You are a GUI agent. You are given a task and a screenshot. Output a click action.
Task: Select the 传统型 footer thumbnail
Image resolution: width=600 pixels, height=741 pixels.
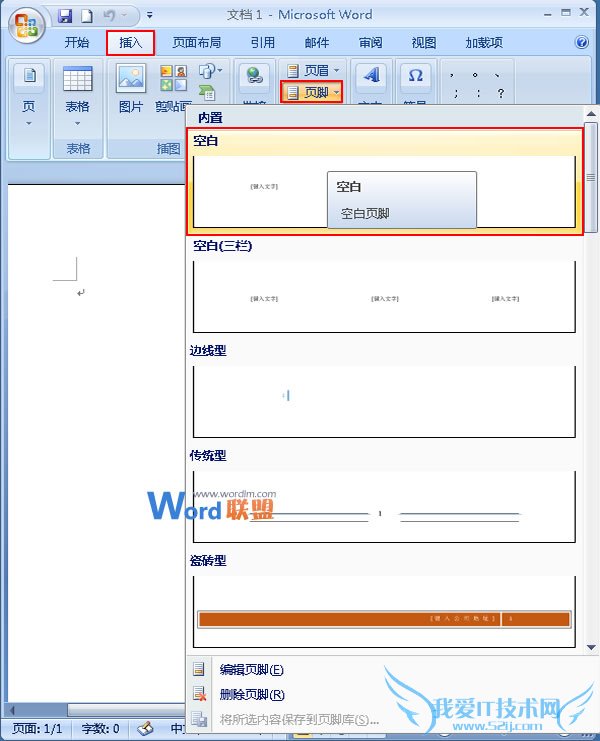384,506
